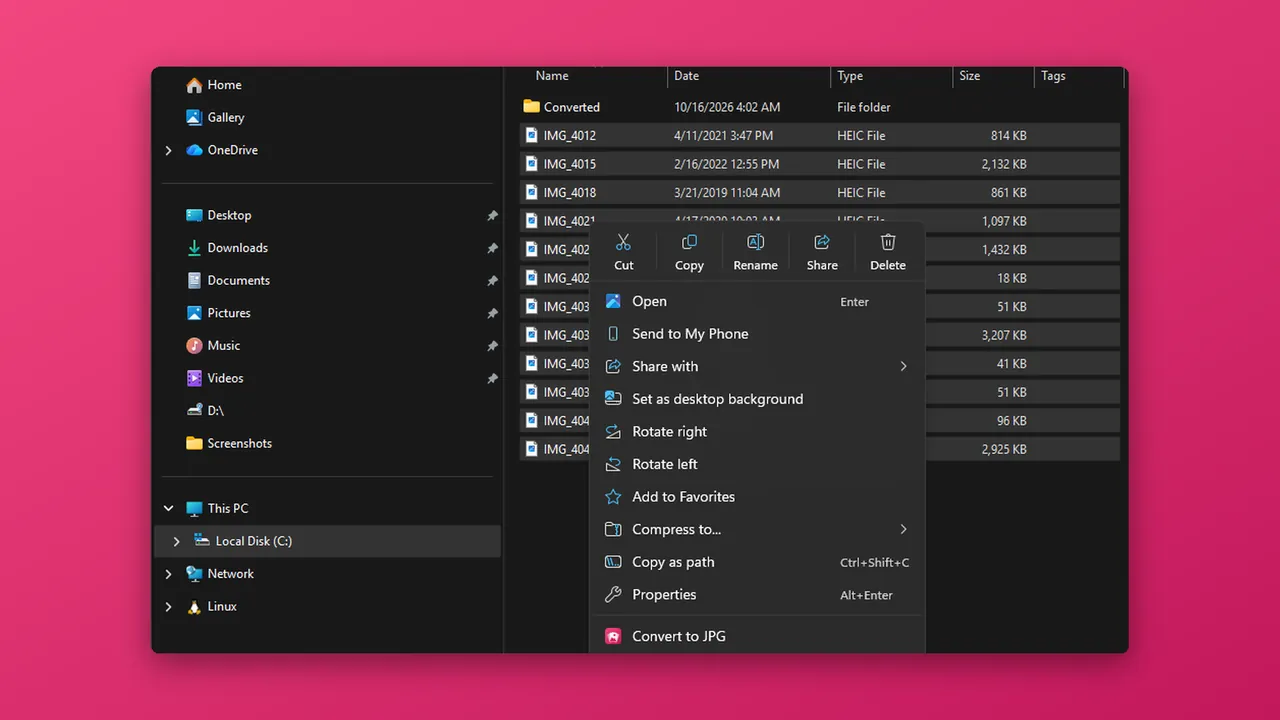1280x720 pixels.
Task: Click the Screenshots folder icon
Action: pyautogui.click(x=194, y=443)
